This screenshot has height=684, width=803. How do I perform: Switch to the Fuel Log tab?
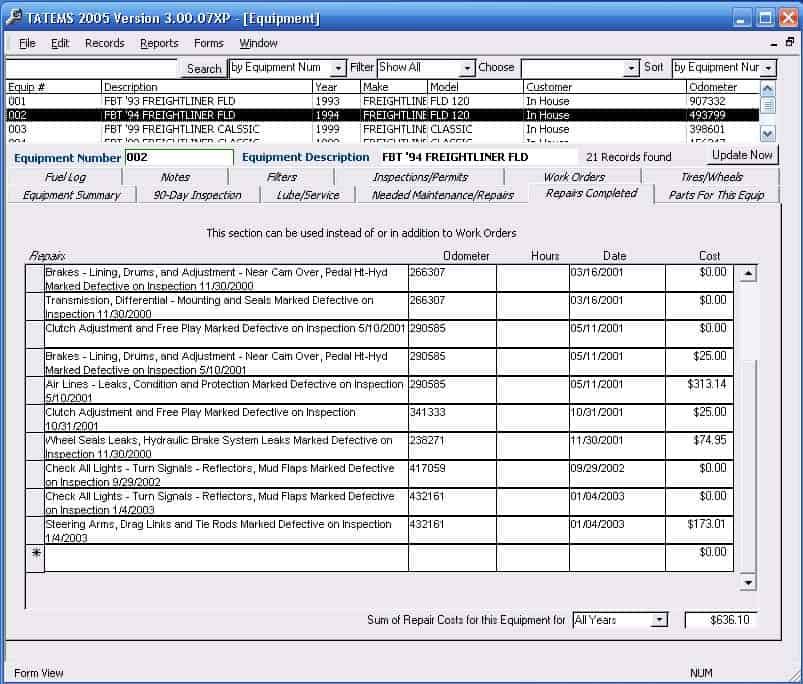click(65, 177)
